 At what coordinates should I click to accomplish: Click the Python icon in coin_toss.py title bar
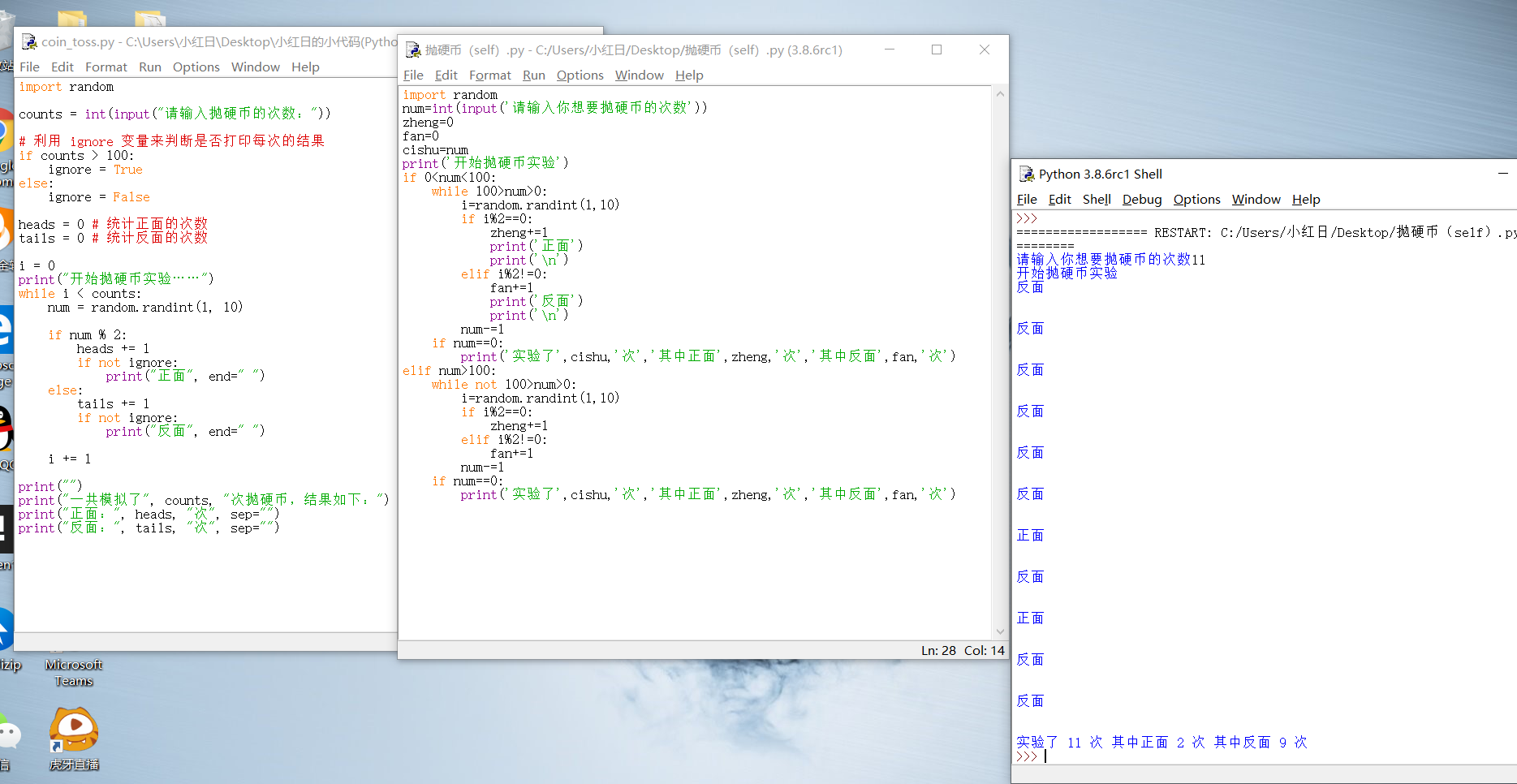point(29,41)
